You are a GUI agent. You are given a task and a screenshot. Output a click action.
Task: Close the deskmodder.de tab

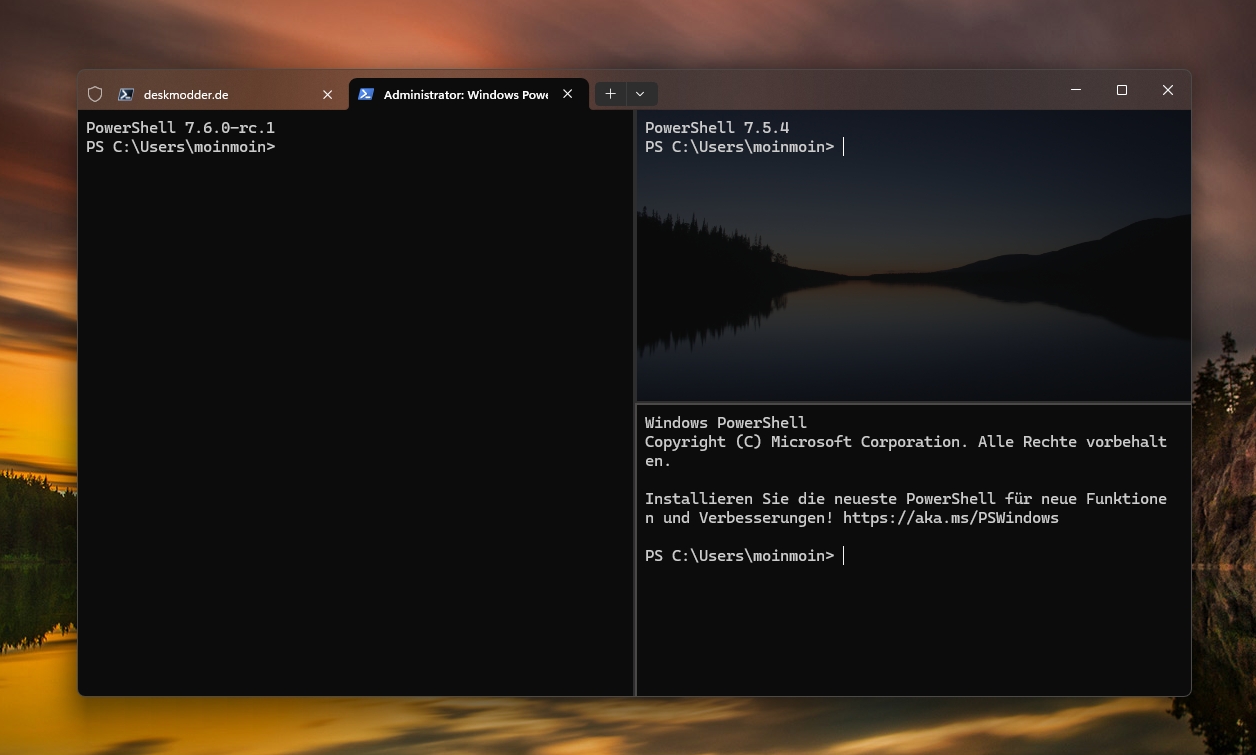click(327, 95)
